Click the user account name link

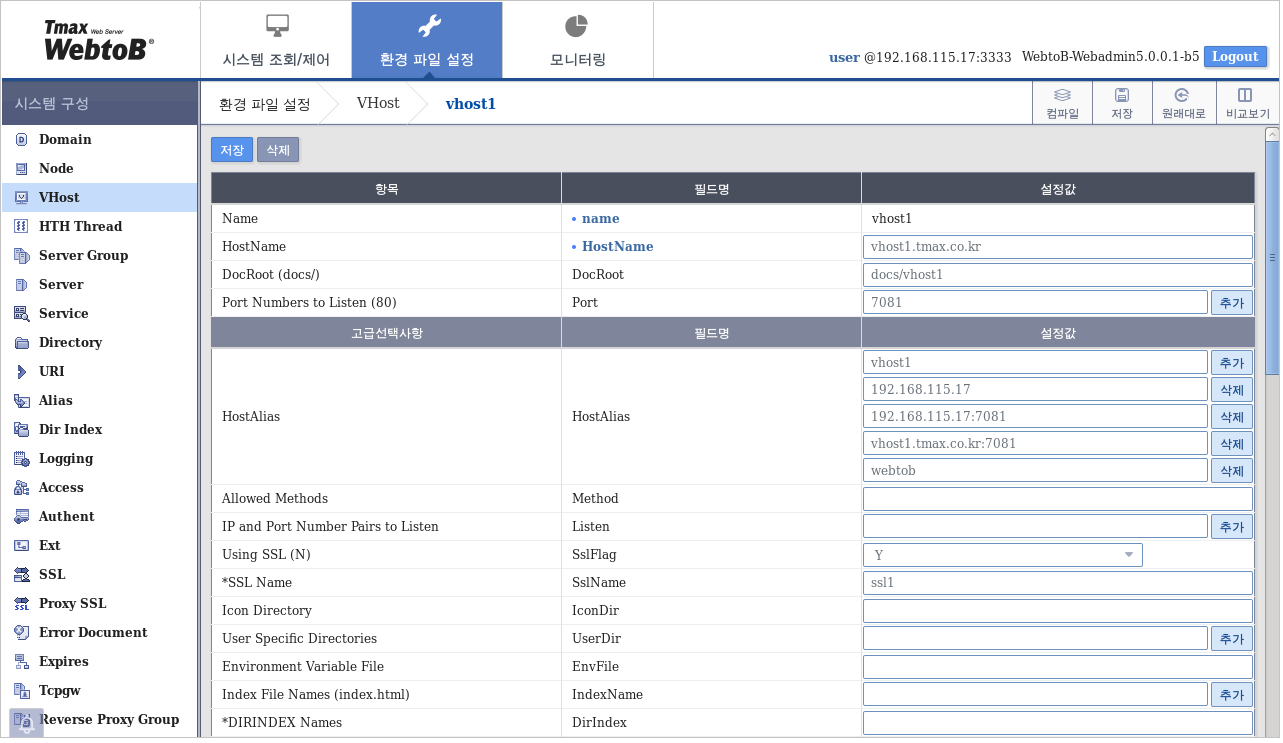click(844, 58)
